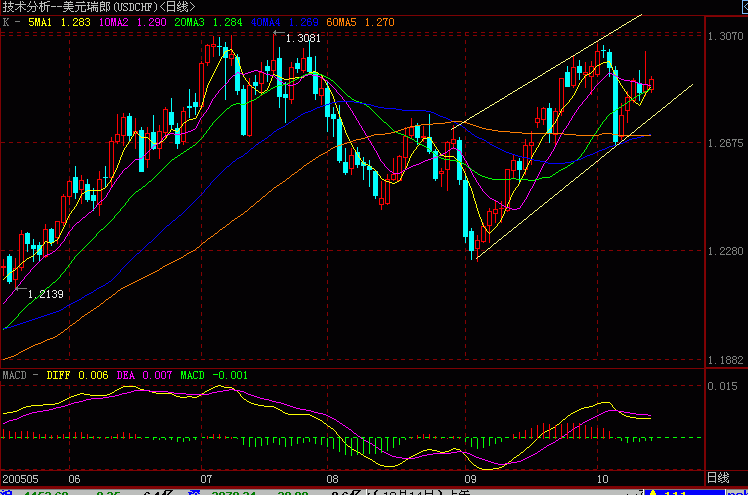
Task: Click the K - label before the MA legend
Action: [x=11, y=22]
